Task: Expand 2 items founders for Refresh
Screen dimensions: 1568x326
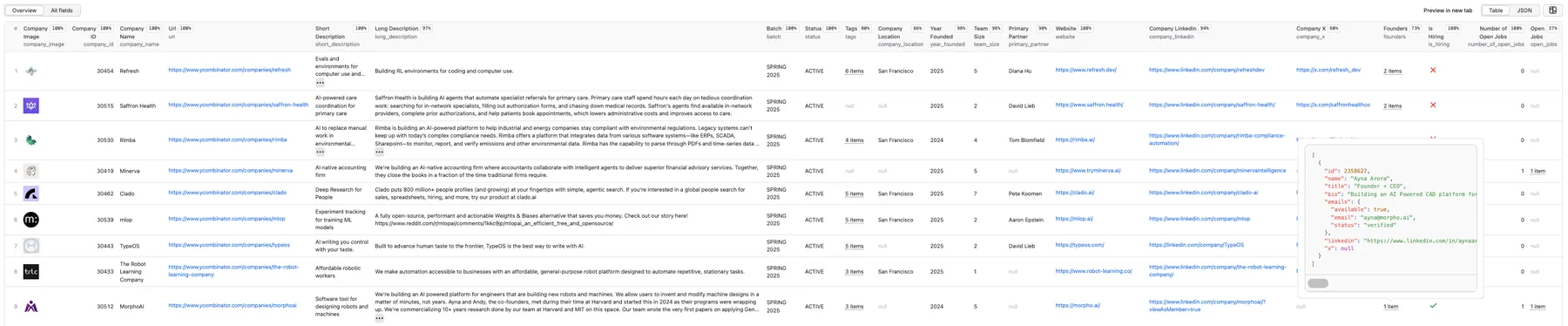Action: (x=1393, y=71)
